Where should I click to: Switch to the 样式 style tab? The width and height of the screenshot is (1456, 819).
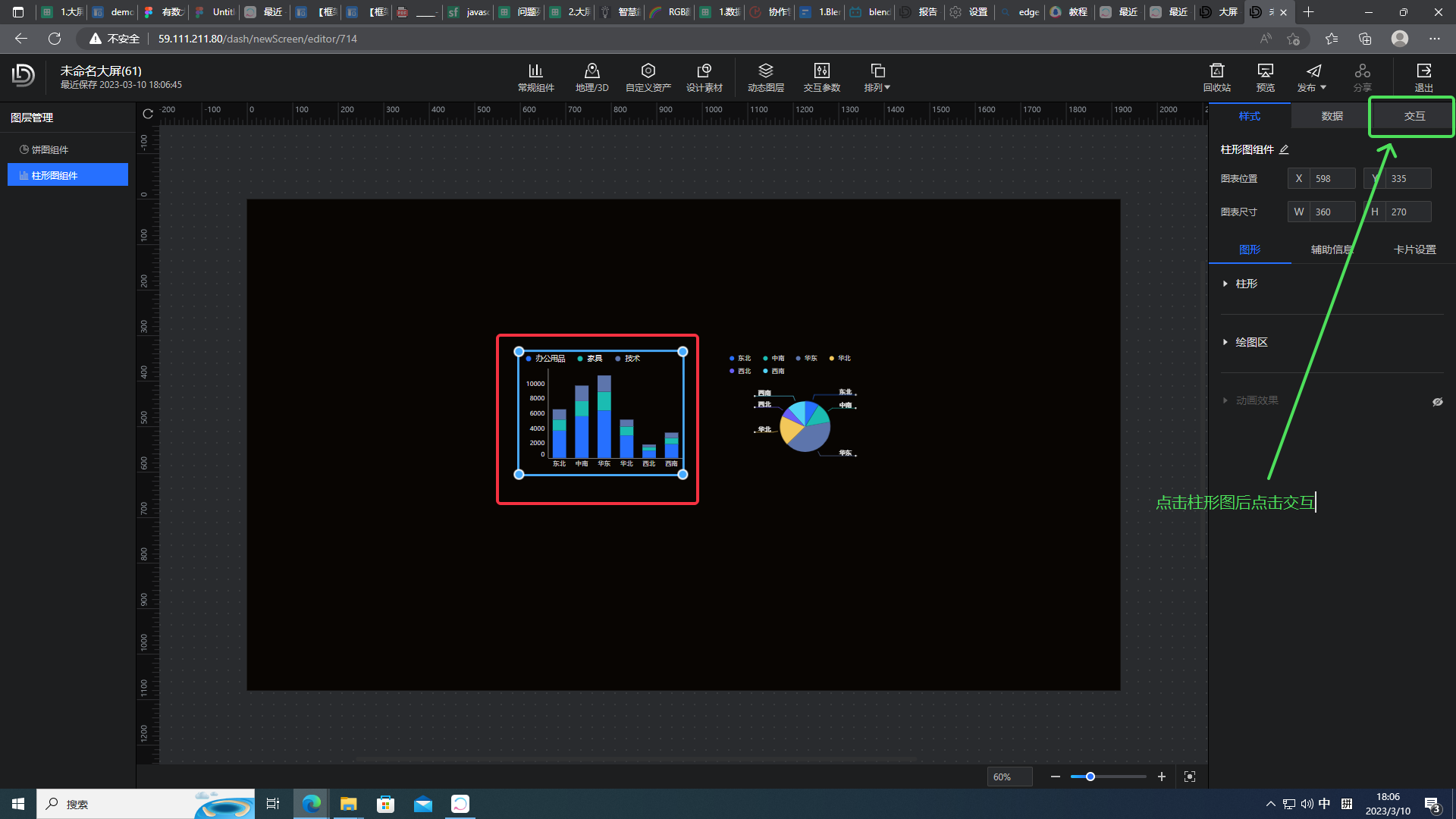[x=1249, y=116]
